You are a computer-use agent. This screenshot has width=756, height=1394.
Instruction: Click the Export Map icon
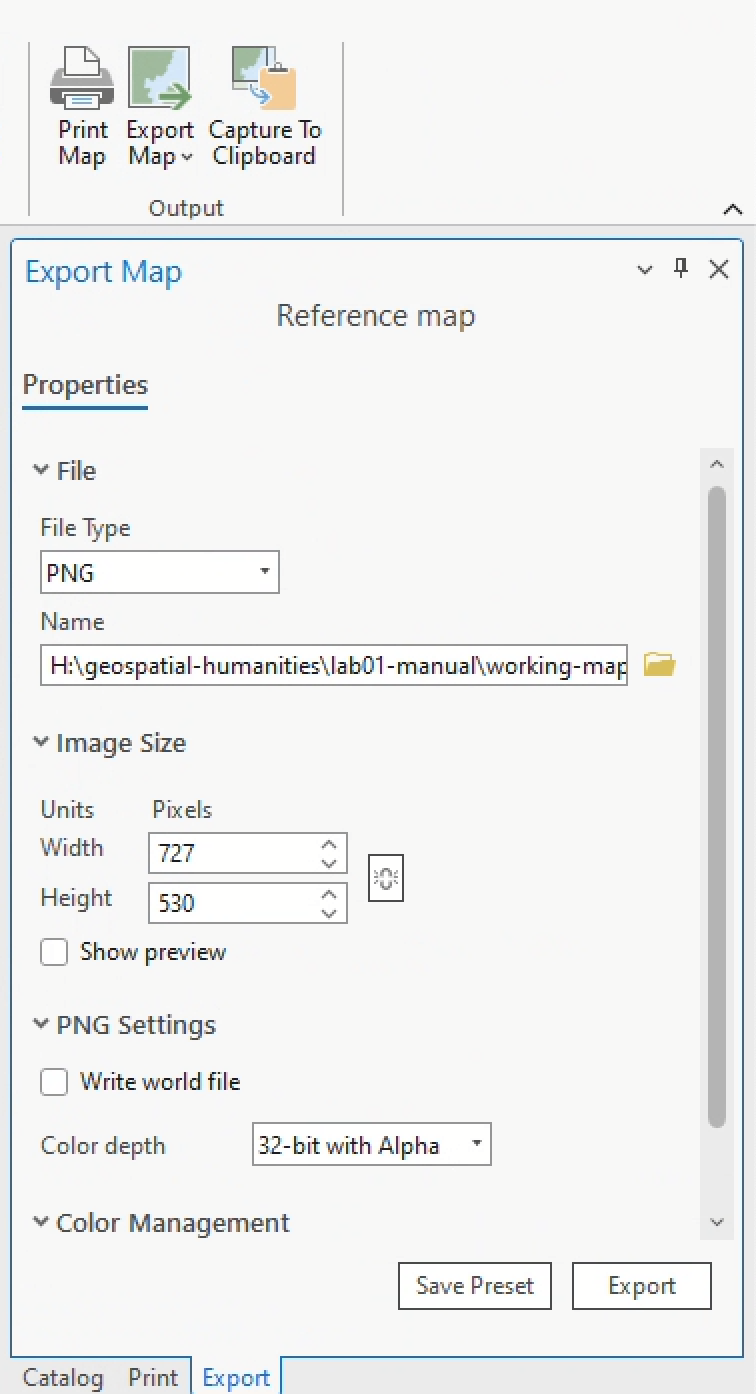coord(159,80)
